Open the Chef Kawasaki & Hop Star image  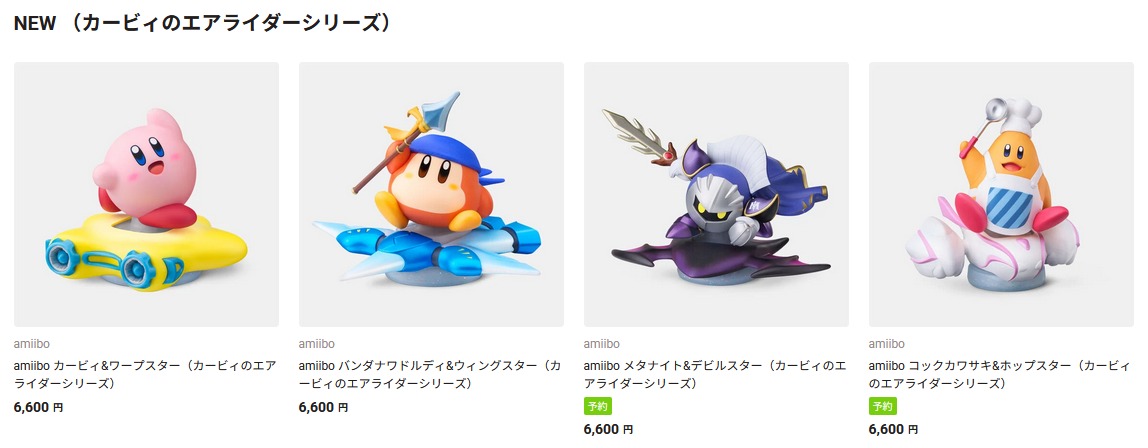(x=1001, y=194)
